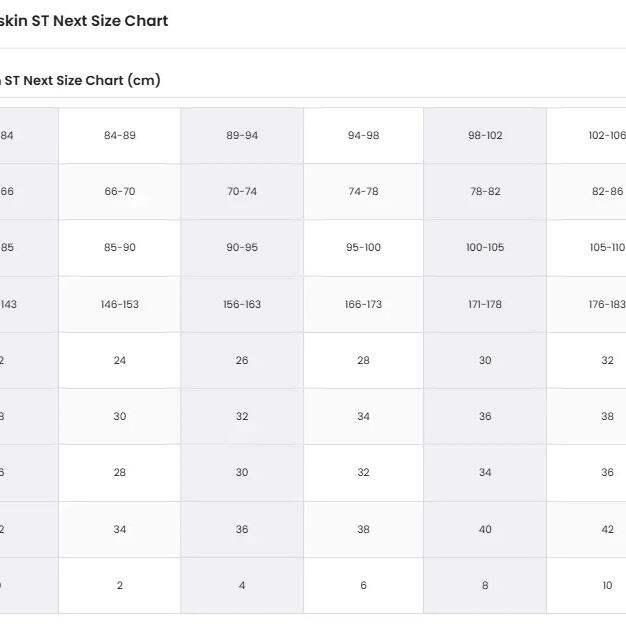Click the 156-163 height cell
626x626 pixels.
pyautogui.click(x=242, y=304)
